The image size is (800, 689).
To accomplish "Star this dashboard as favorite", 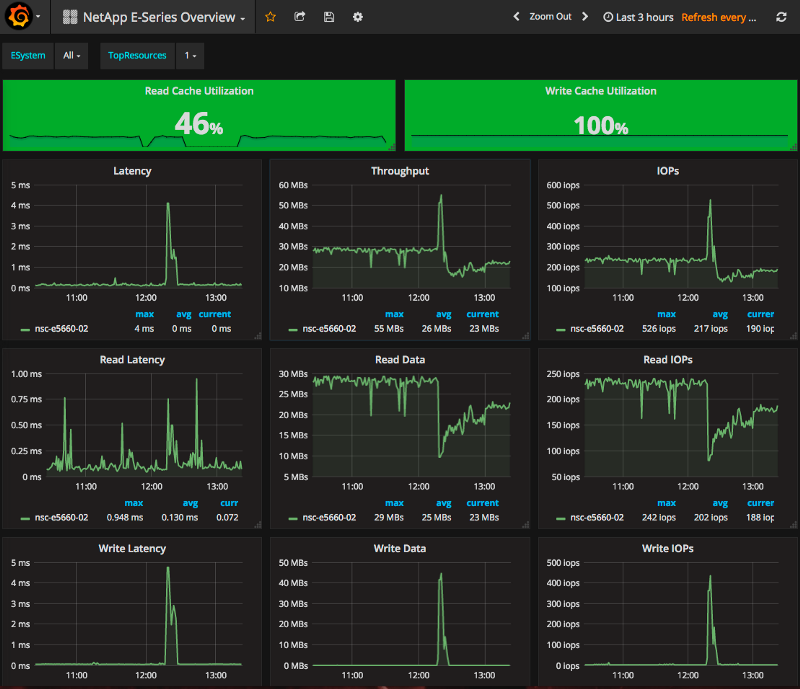I will (x=270, y=17).
